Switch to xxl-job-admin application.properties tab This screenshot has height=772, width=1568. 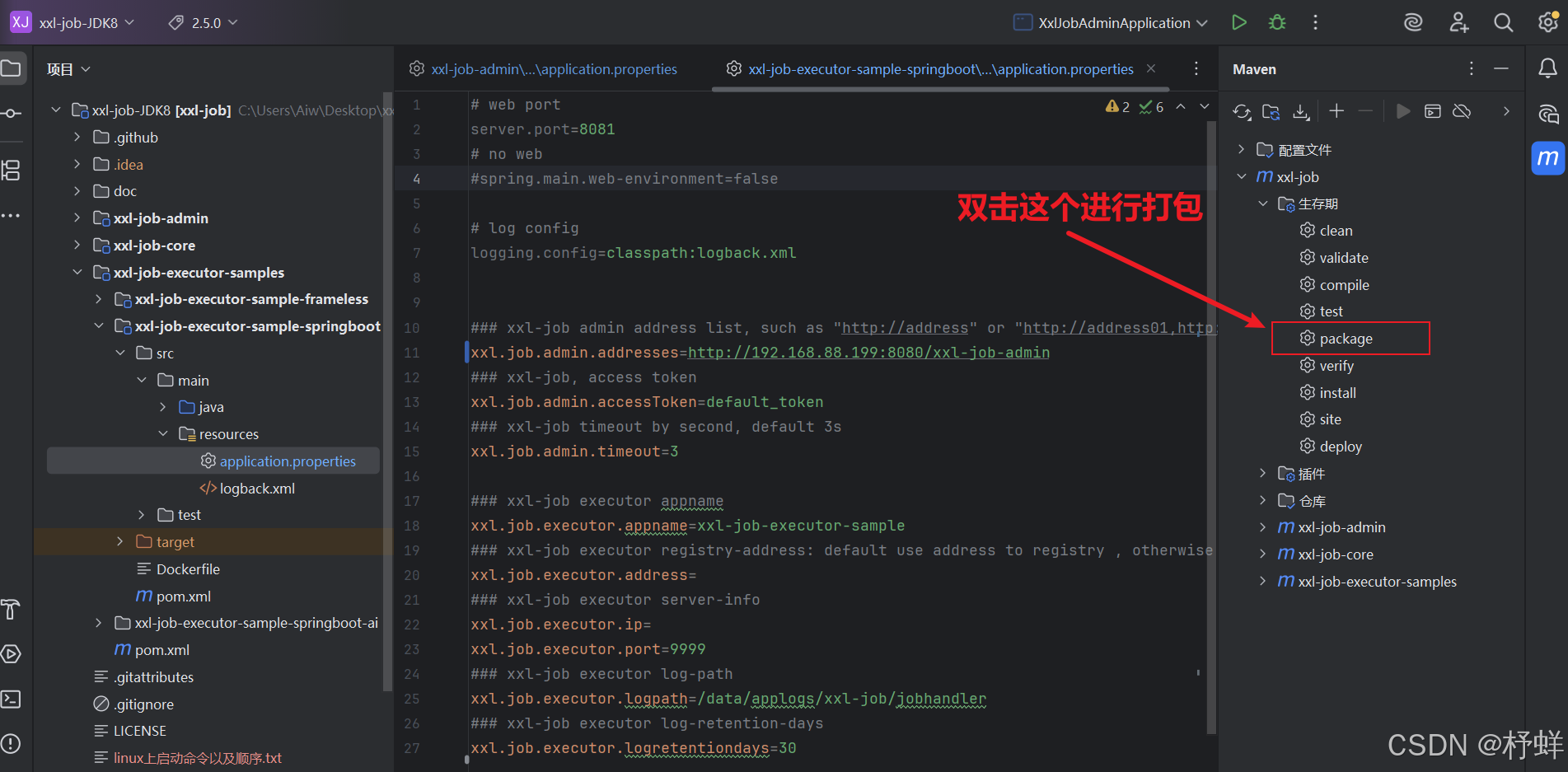[544, 69]
